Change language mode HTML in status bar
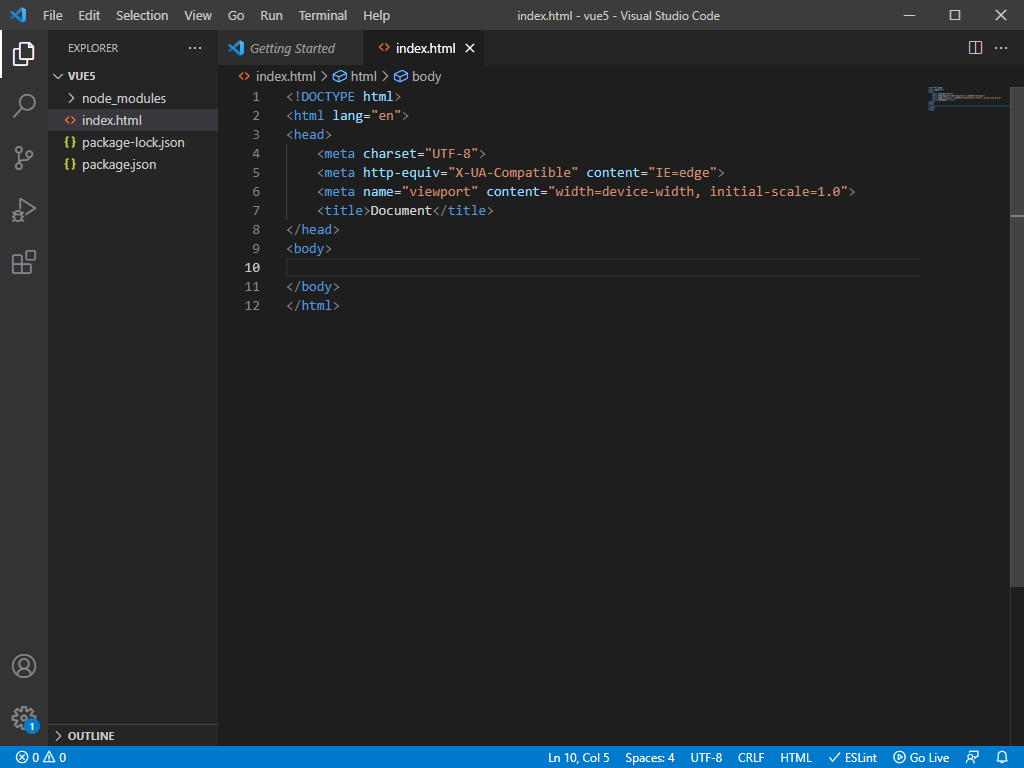 point(795,758)
